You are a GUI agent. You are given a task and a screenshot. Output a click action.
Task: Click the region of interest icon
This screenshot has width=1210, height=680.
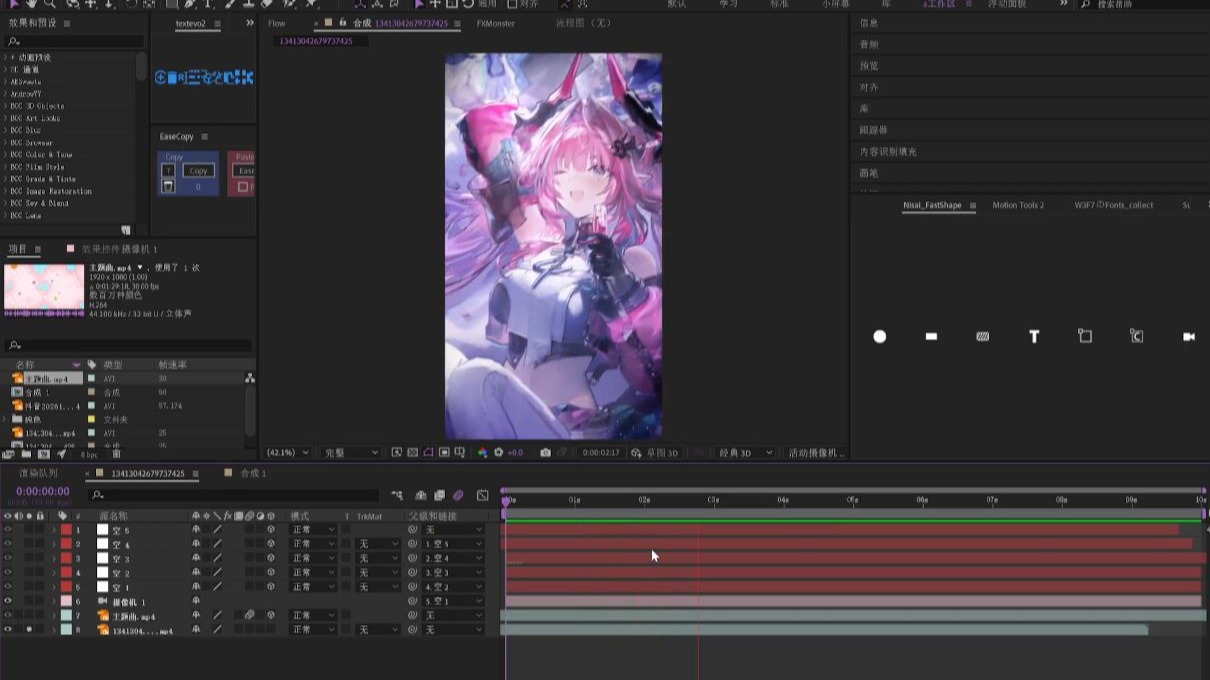click(444, 453)
